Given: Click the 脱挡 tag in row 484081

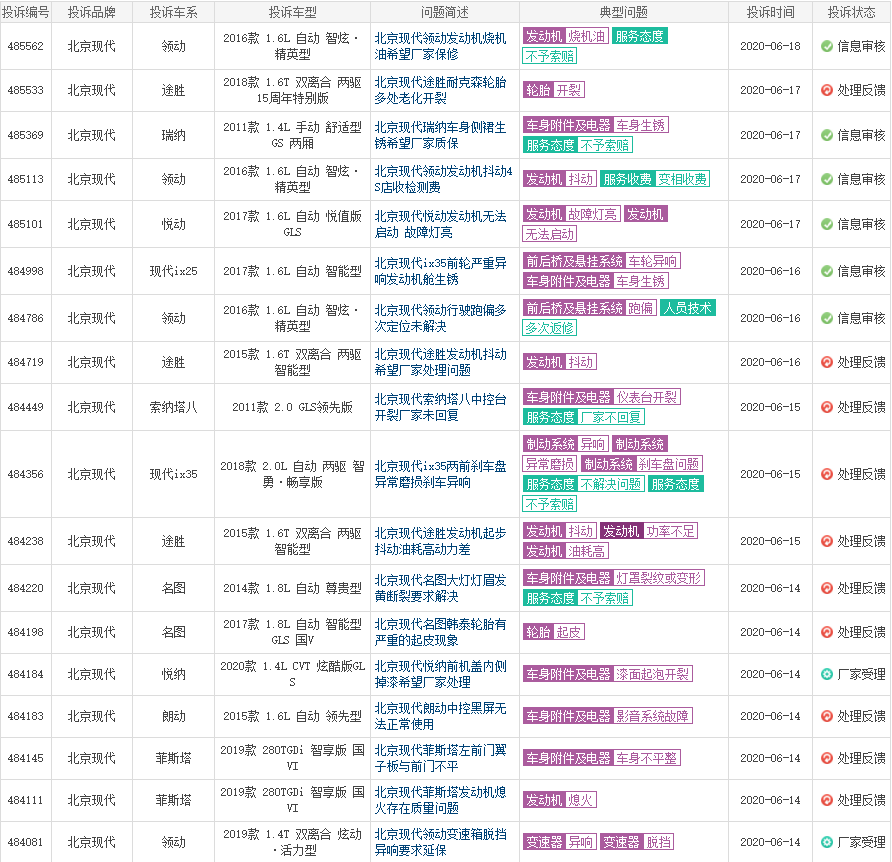Looking at the screenshot, I should coord(658,842).
